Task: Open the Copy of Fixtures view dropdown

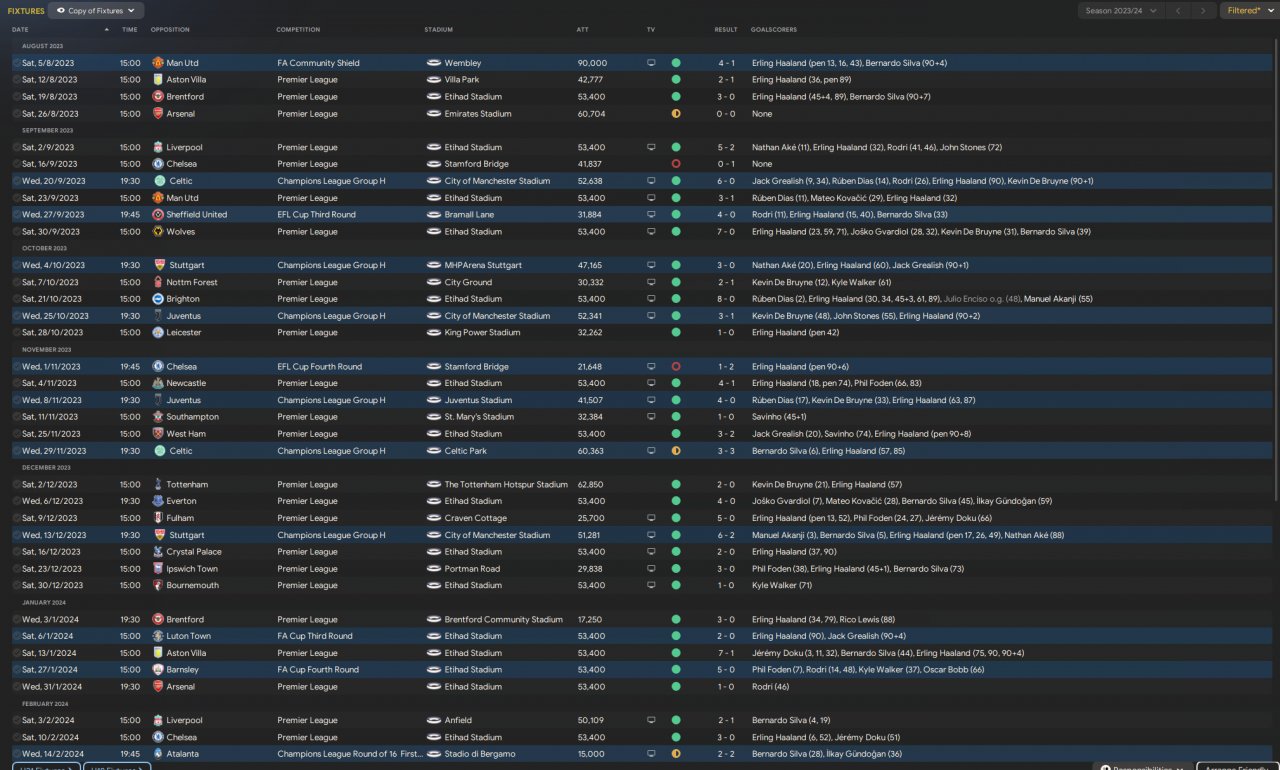Action: coord(97,10)
